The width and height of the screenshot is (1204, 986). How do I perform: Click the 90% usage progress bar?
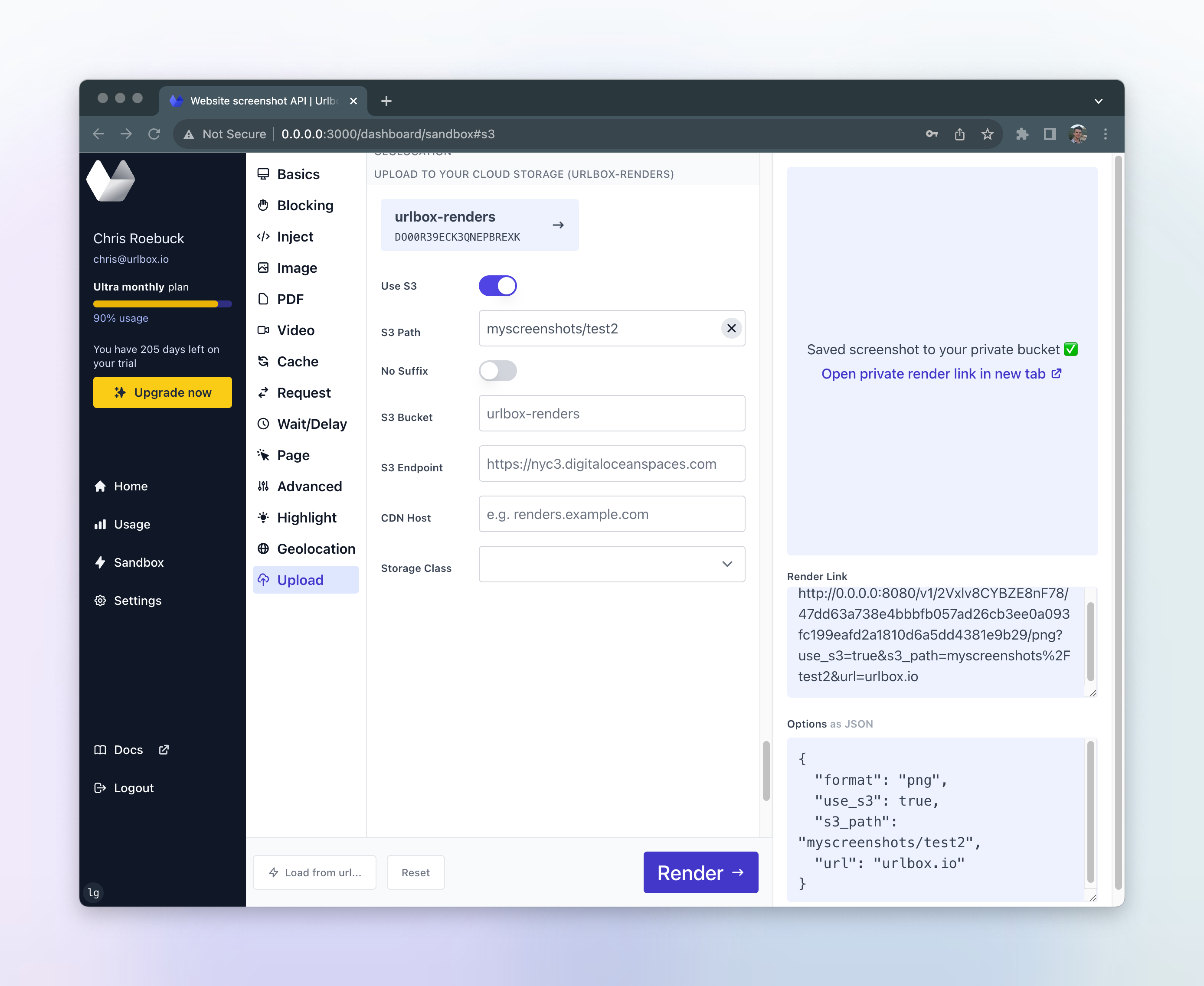(162, 304)
